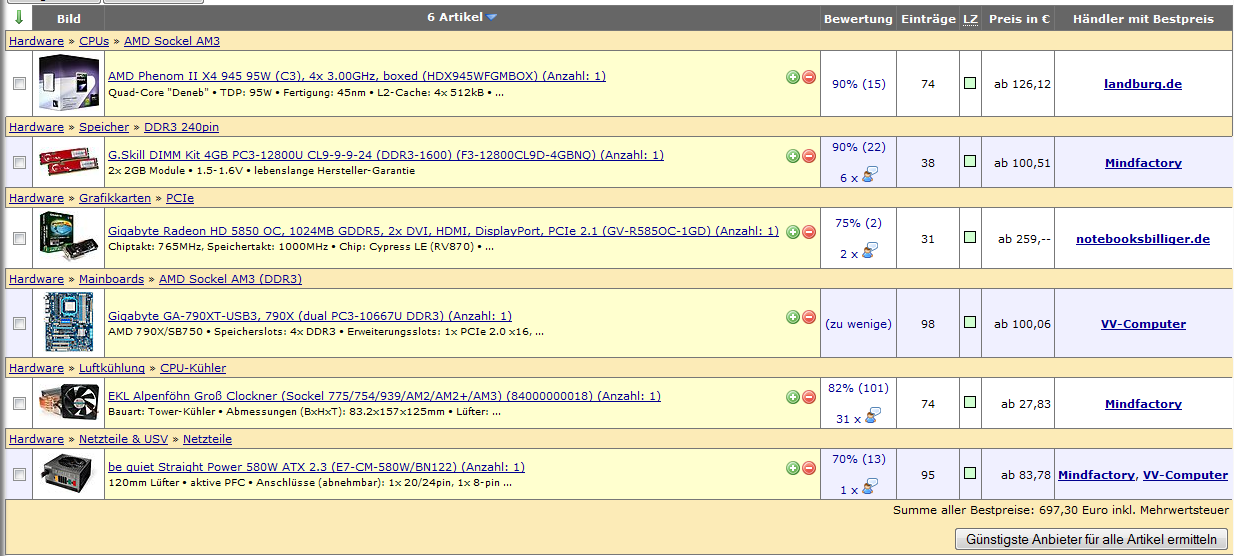
Task: Open Alpenföhn CPU cooler thumbnail image
Action: 69,403
